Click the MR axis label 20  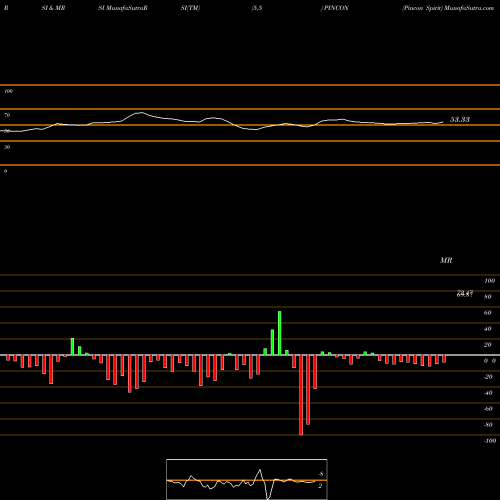[488, 345]
